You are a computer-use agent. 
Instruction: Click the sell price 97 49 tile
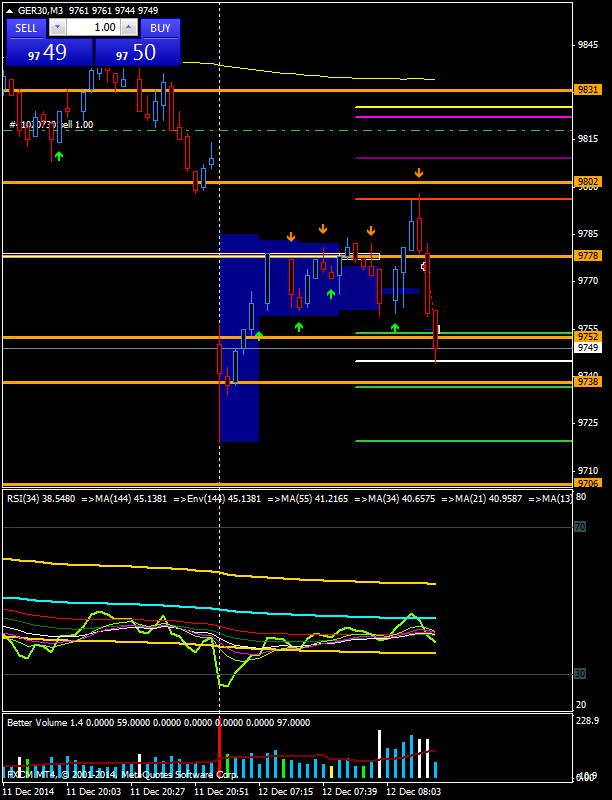coord(48,53)
